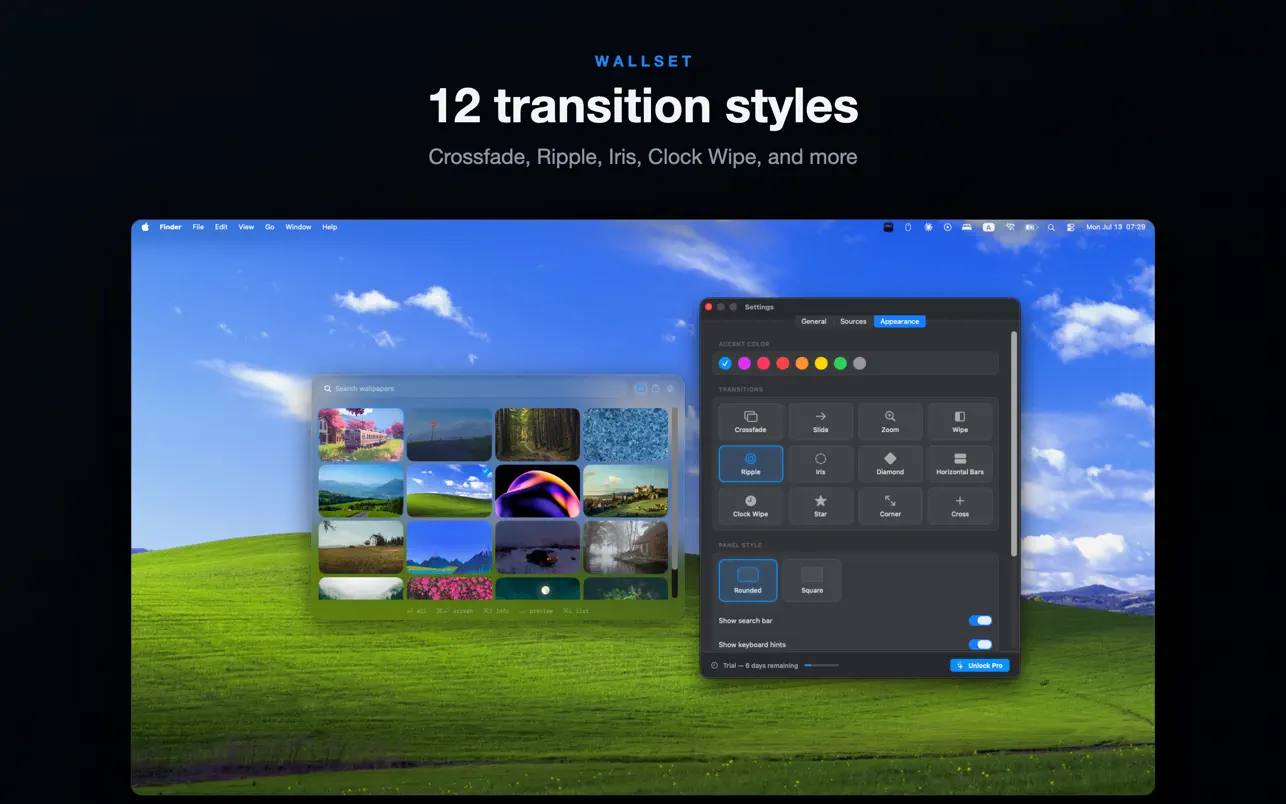
Task: Choose the Iris transition
Action: (820, 463)
